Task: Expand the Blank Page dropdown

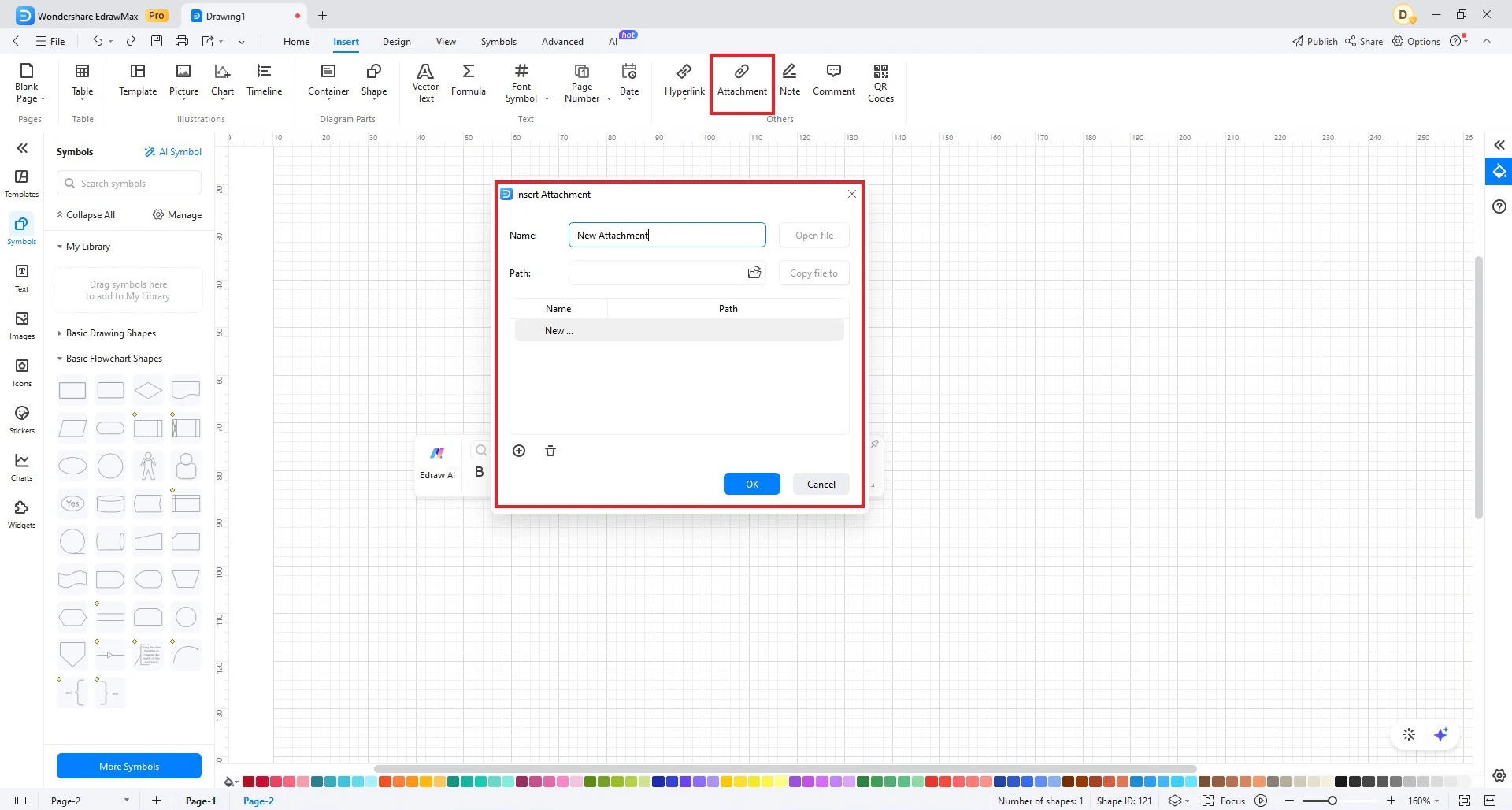Action: point(43,99)
